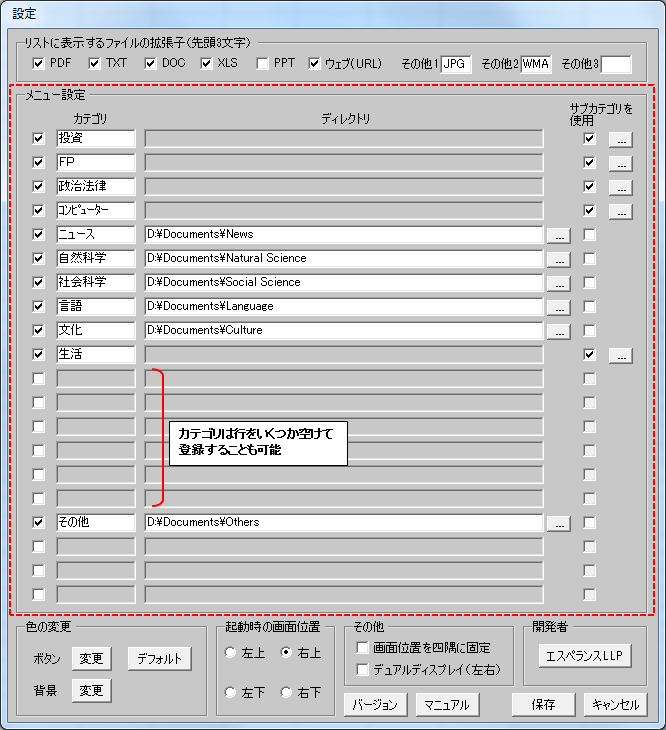Open subcategory settings button for 生活 row
This screenshot has width=666, height=730.
[x=621, y=356]
